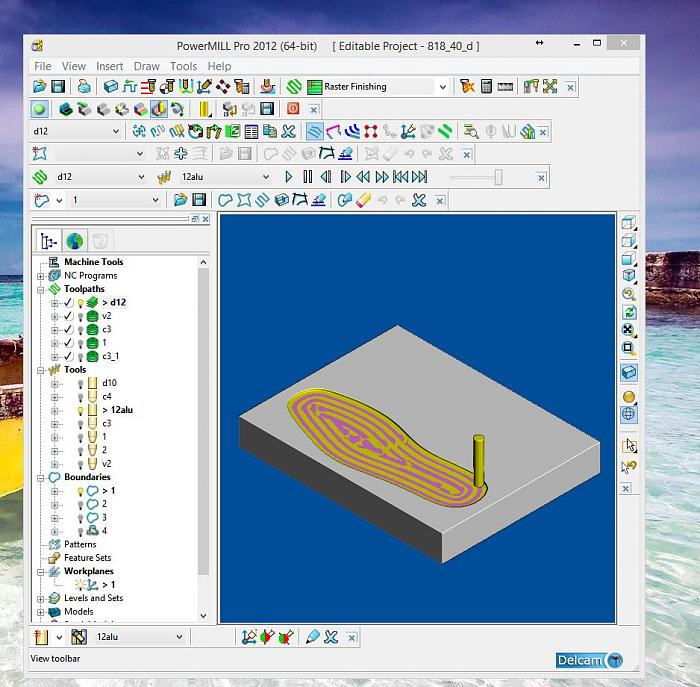Toggle plain shade gold sphere icon

[629, 397]
